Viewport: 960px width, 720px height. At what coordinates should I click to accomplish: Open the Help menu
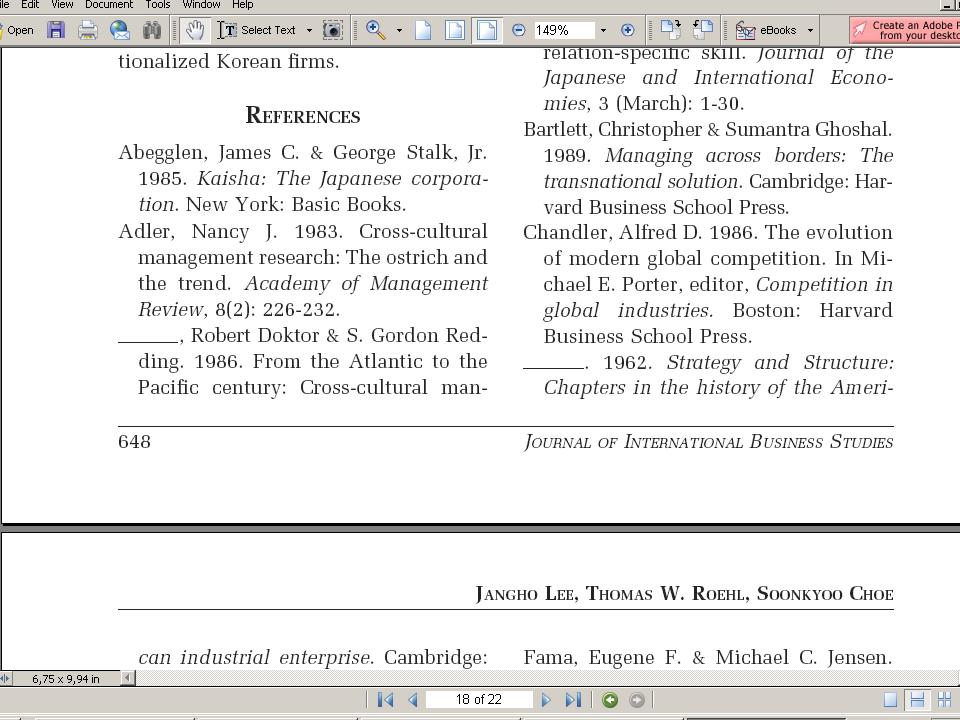point(242,5)
